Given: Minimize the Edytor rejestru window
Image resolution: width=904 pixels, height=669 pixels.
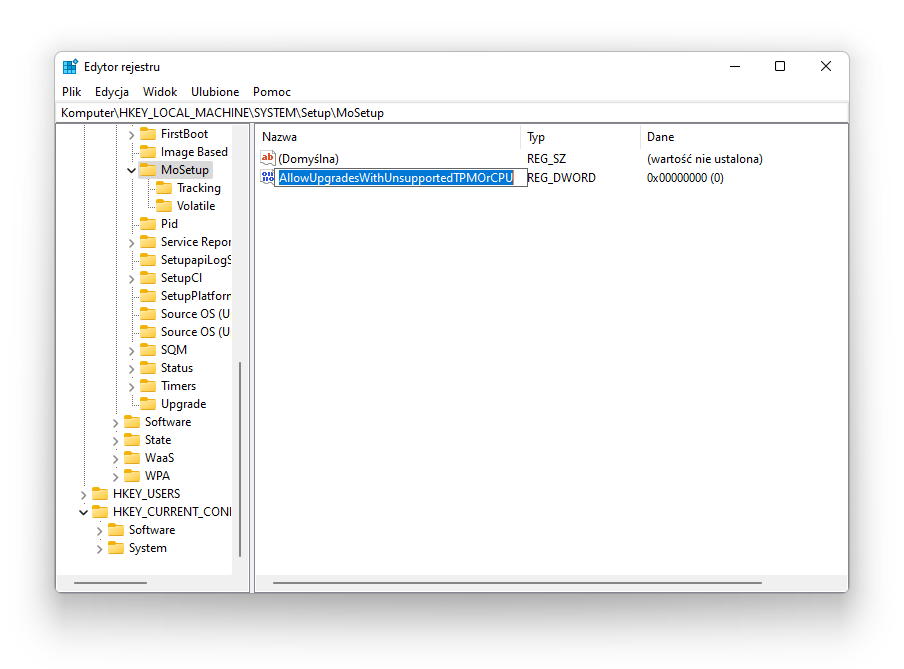Looking at the screenshot, I should 734,66.
